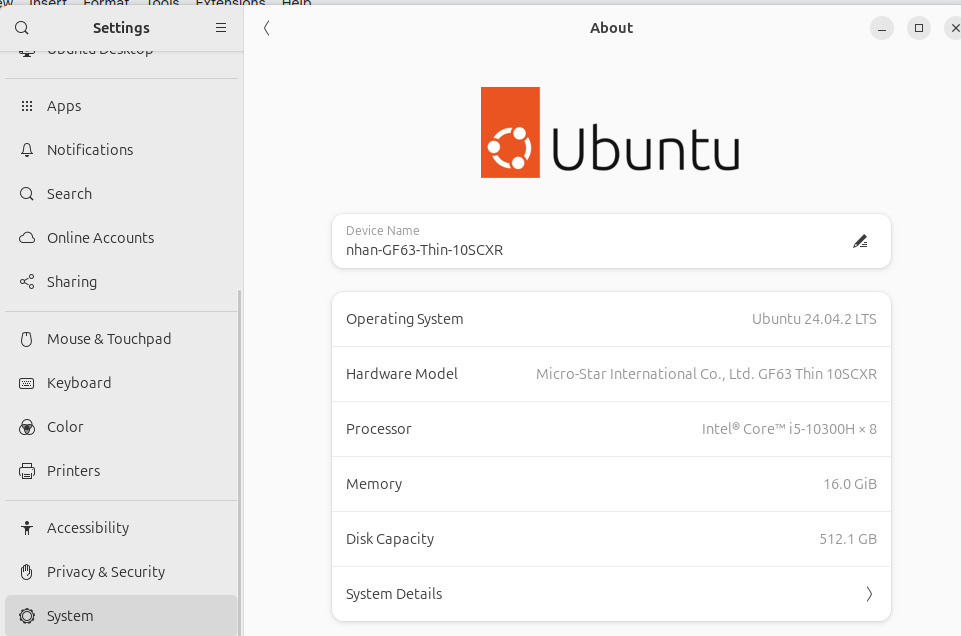This screenshot has height=636, width=961.
Task: Go back using the header arrow
Action: [267, 28]
